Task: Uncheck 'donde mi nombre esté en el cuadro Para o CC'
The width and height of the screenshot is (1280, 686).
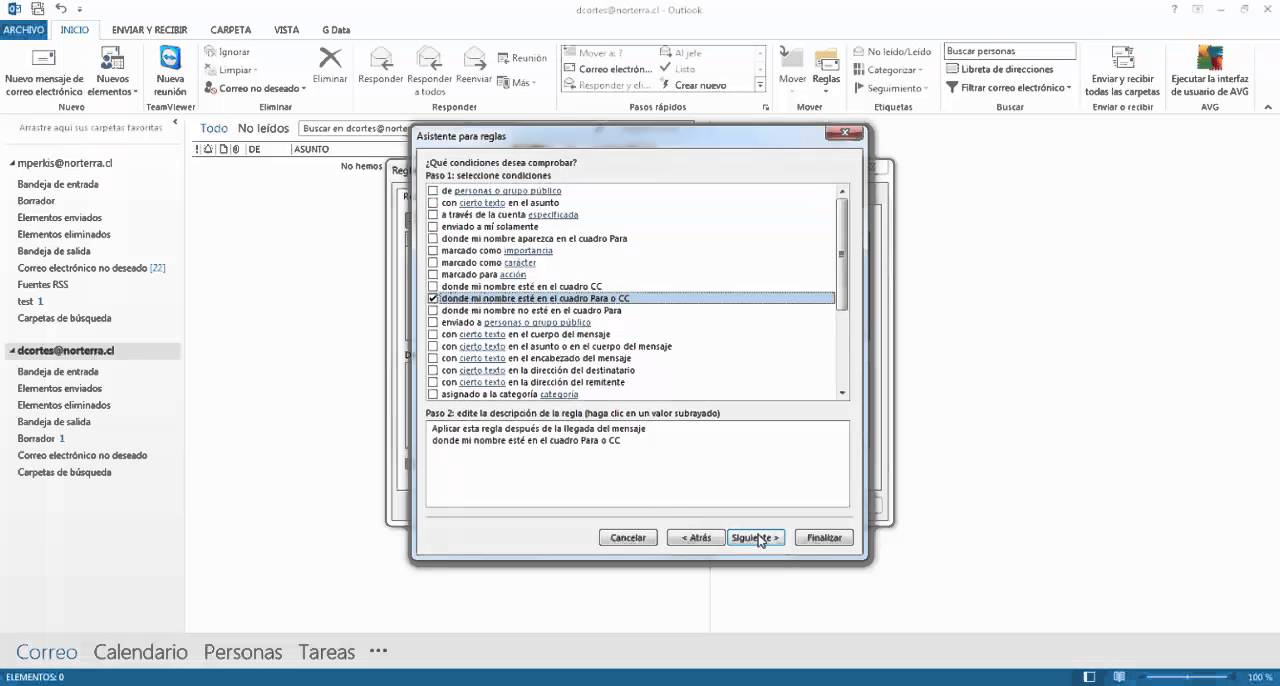Action: coord(433,299)
